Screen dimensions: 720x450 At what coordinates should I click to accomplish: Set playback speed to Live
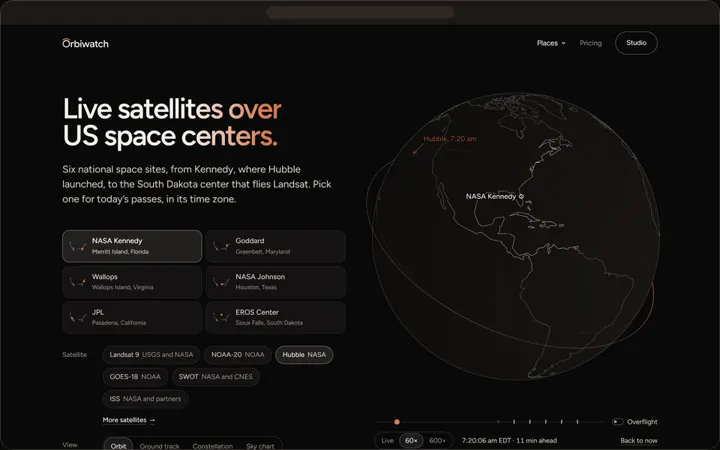388,440
